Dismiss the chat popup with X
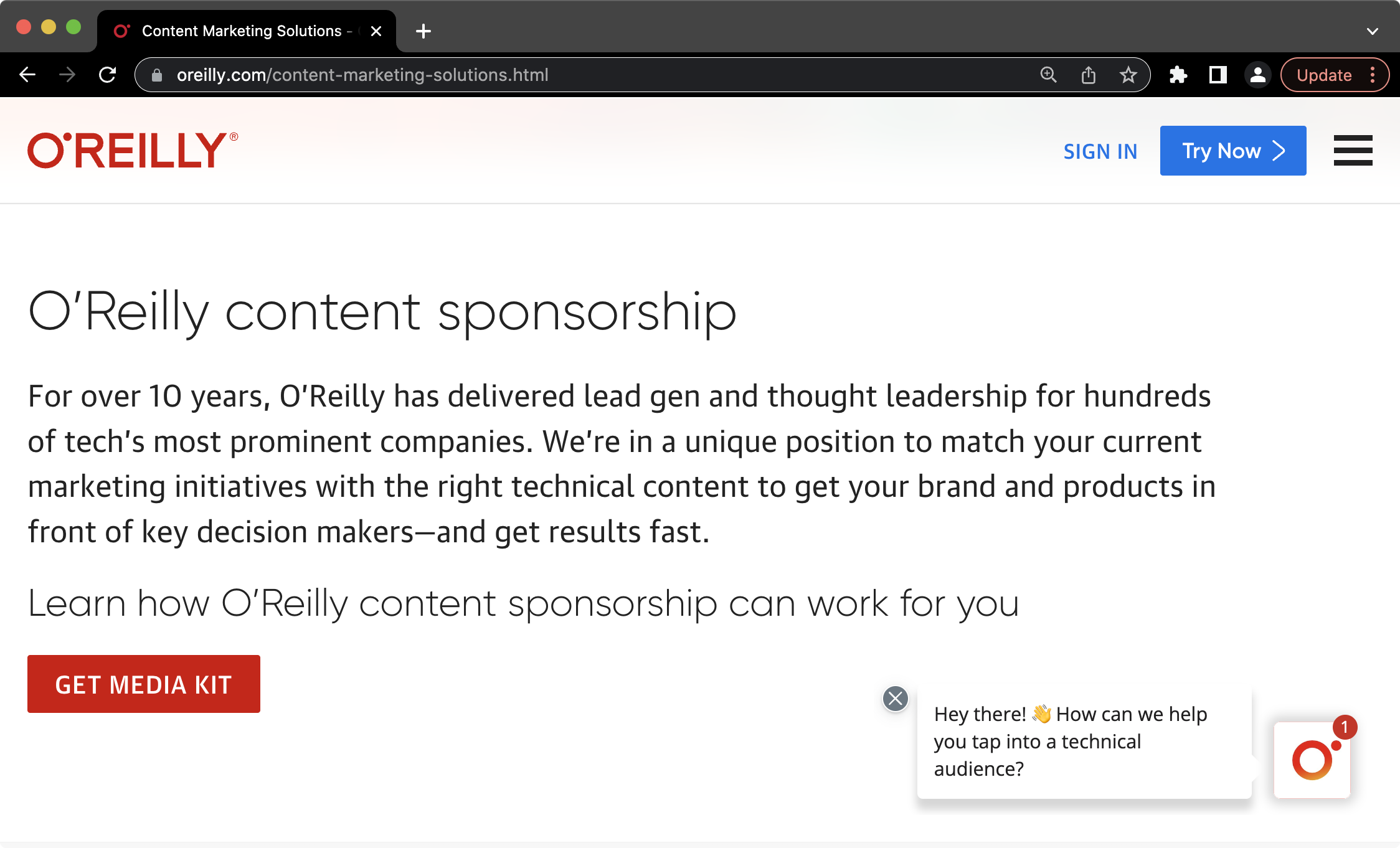This screenshot has height=848, width=1400. (x=896, y=699)
